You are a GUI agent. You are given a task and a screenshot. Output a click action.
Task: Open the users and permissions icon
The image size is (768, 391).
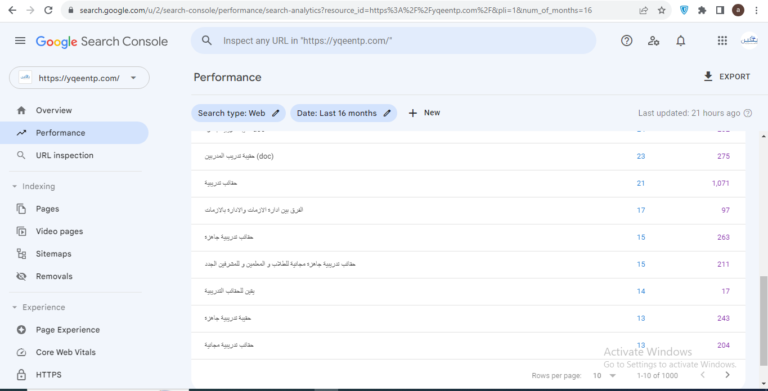[653, 41]
